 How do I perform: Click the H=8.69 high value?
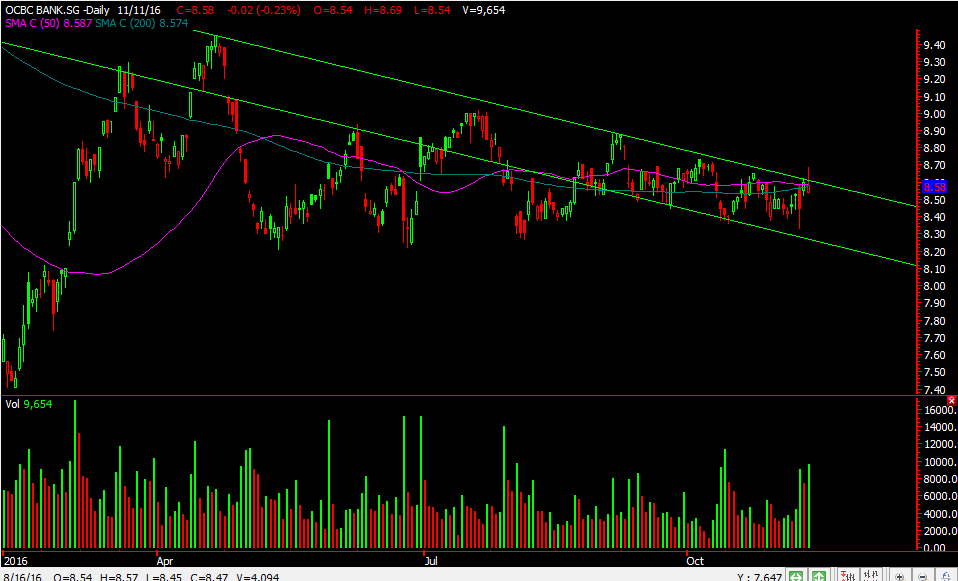383,10
